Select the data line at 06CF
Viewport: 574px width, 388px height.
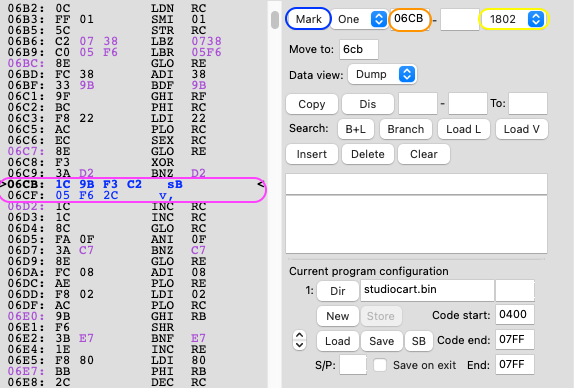(x=133, y=195)
